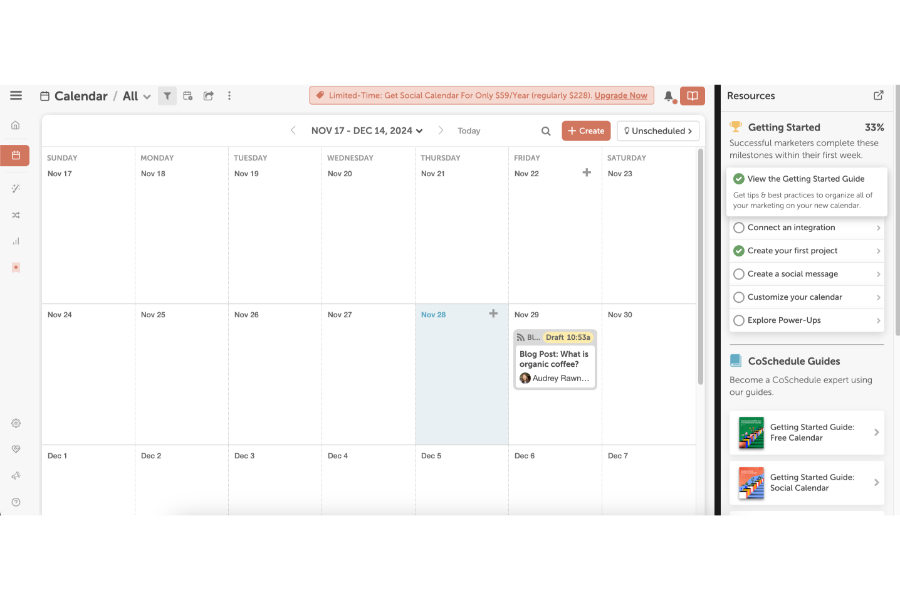The height and width of the screenshot is (600, 900).
Task: Expand the Unscheduled drawer
Action: pos(658,131)
